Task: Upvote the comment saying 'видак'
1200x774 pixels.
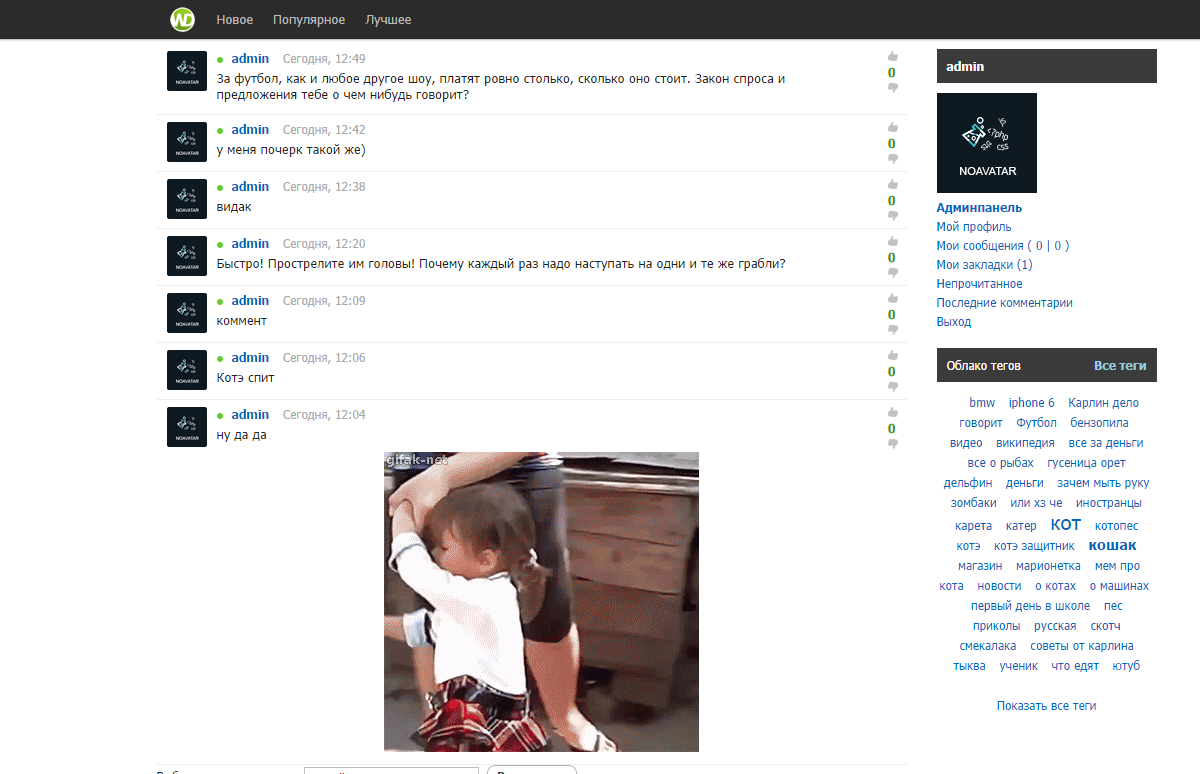Action: pos(893,185)
